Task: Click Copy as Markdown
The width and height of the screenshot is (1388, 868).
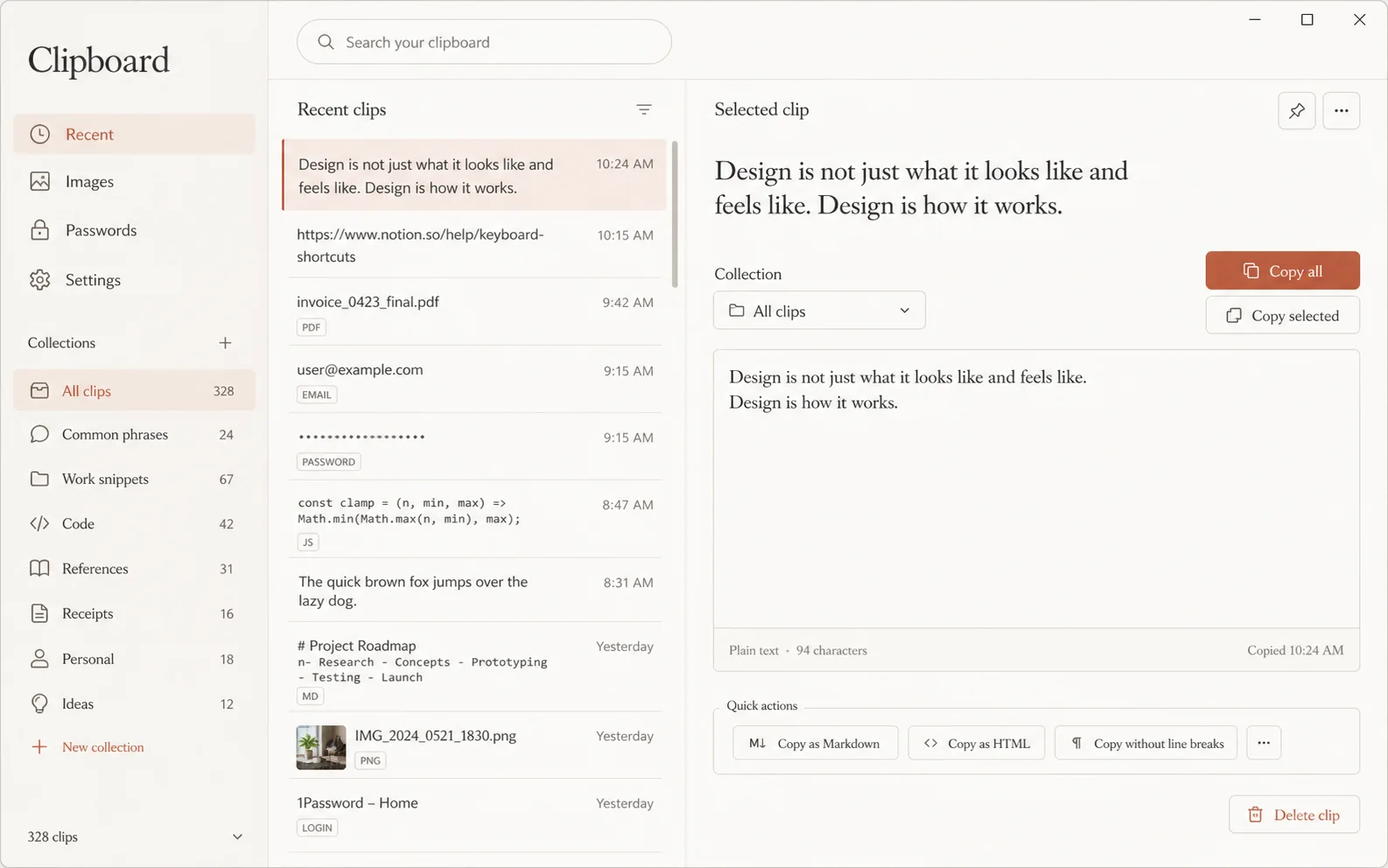Action: (815, 743)
